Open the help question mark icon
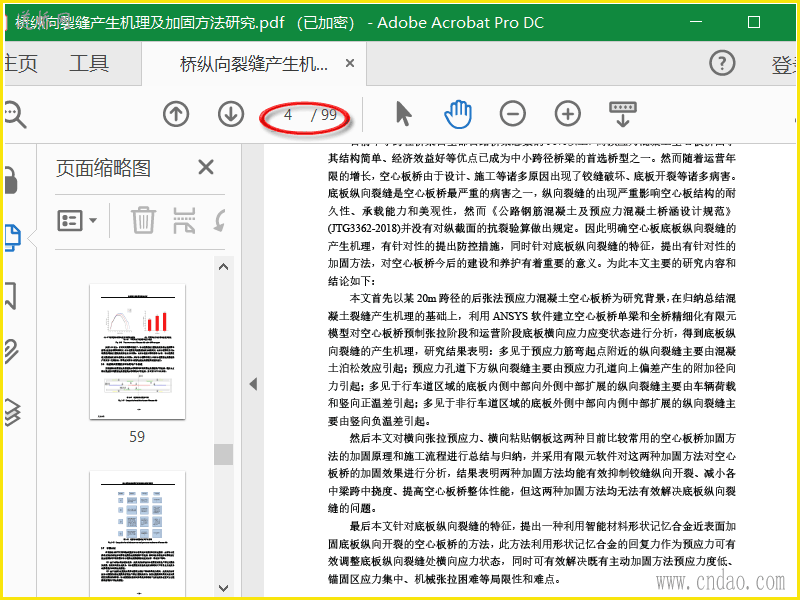The width and height of the screenshot is (800, 600). coord(722,63)
